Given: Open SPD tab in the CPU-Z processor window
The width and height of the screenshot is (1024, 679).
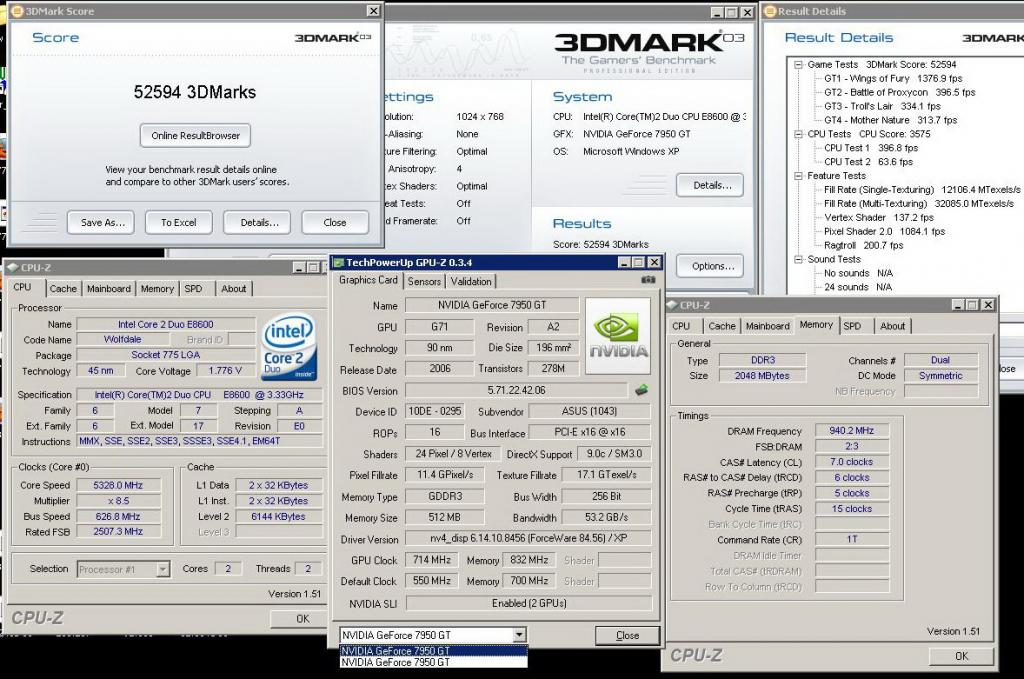Looking at the screenshot, I should pos(193,289).
